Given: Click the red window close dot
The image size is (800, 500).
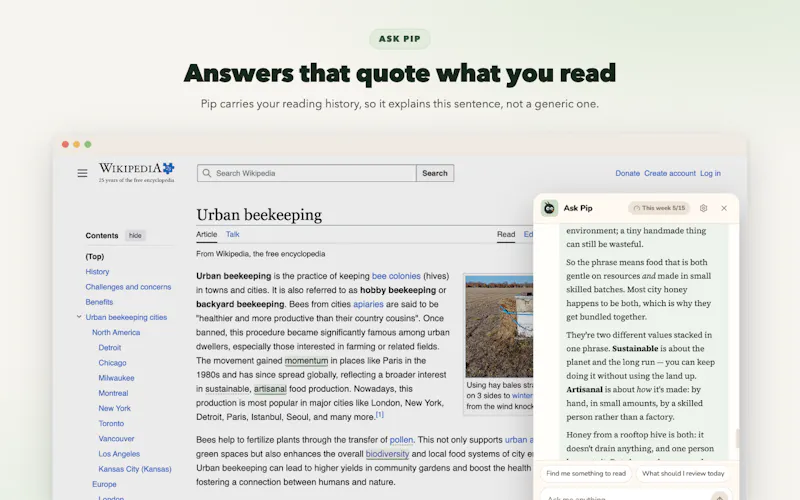Looking at the screenshot, I should click(65, 144).
